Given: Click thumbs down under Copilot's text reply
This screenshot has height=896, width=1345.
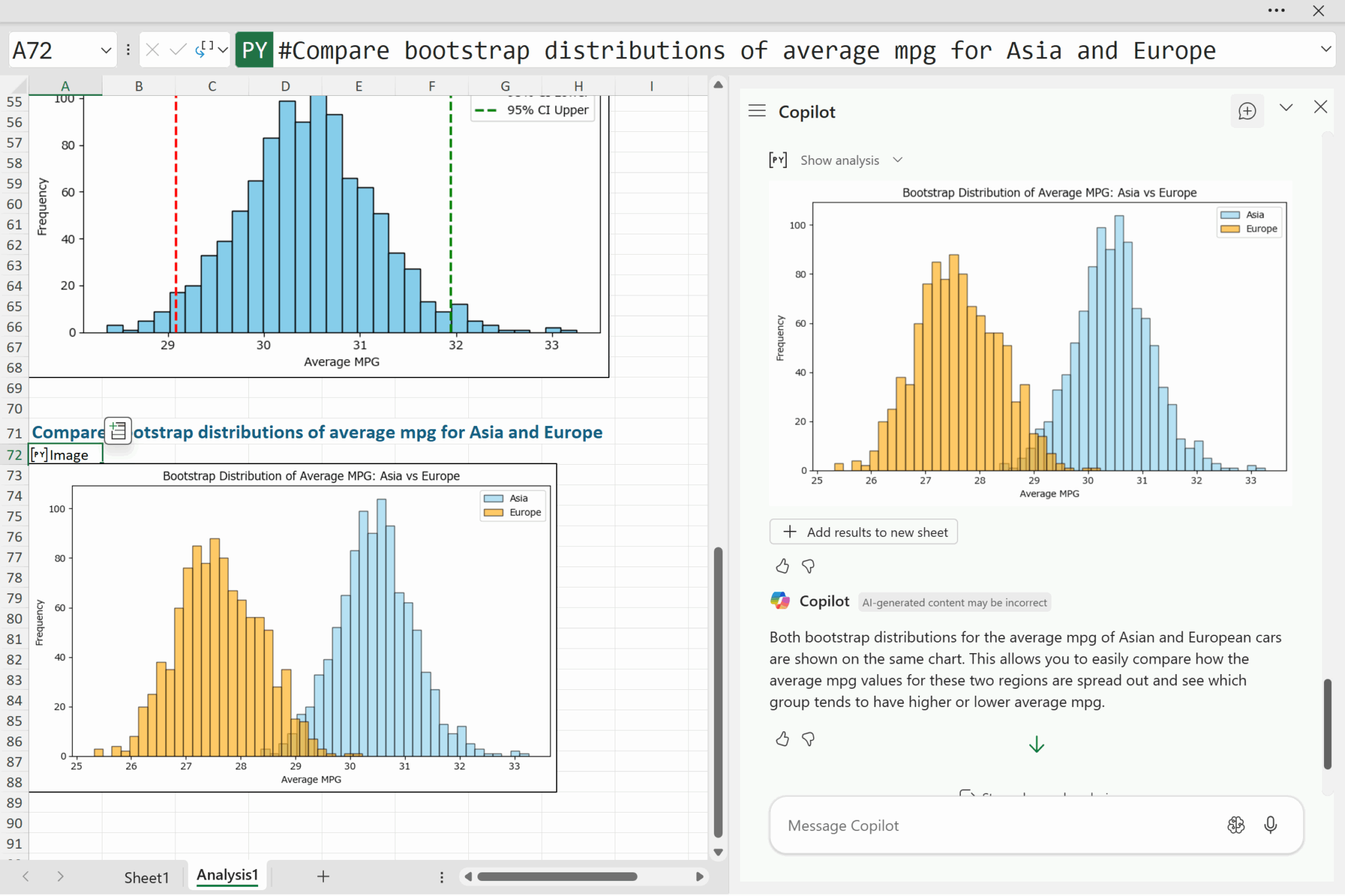Looking at the screenshot, I should point(808,739).
